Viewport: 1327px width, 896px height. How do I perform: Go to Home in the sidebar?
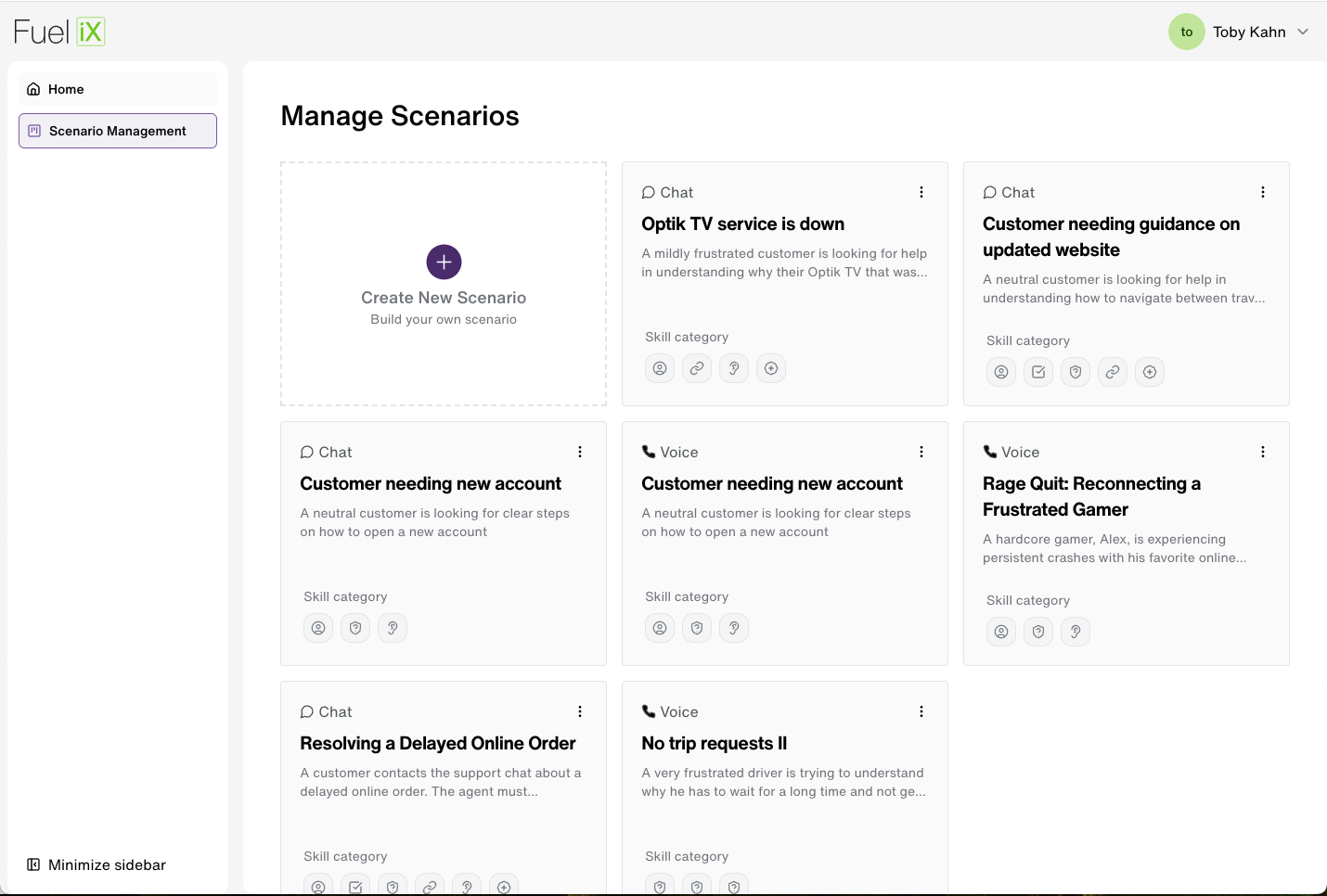(118, 89)
